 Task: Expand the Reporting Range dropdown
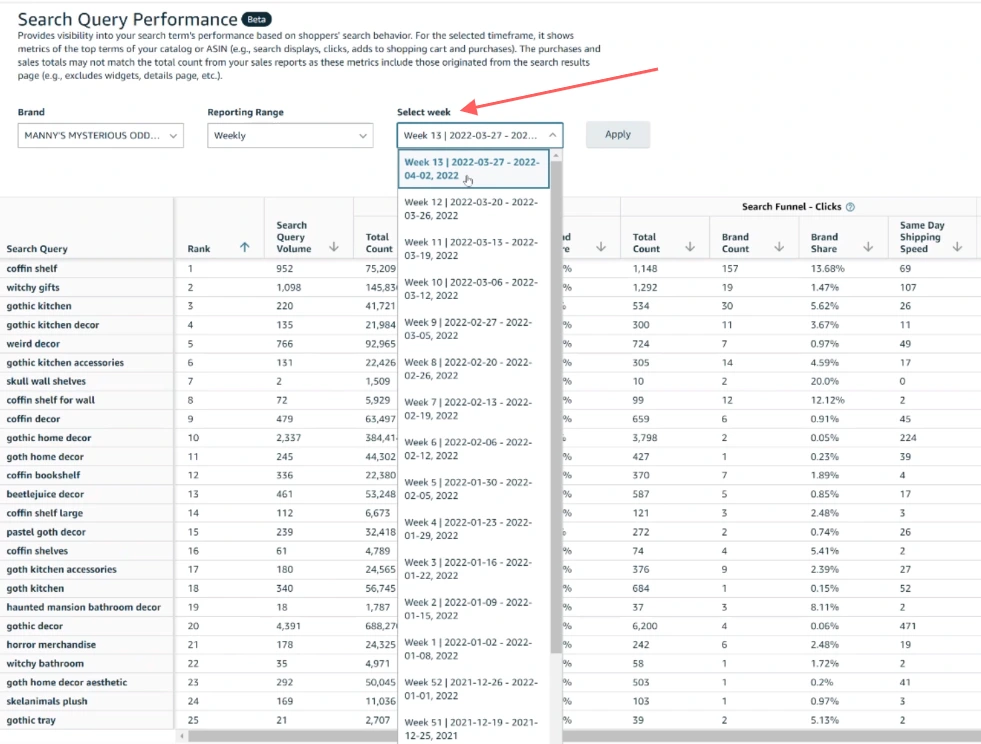click(x=290, y=135)
